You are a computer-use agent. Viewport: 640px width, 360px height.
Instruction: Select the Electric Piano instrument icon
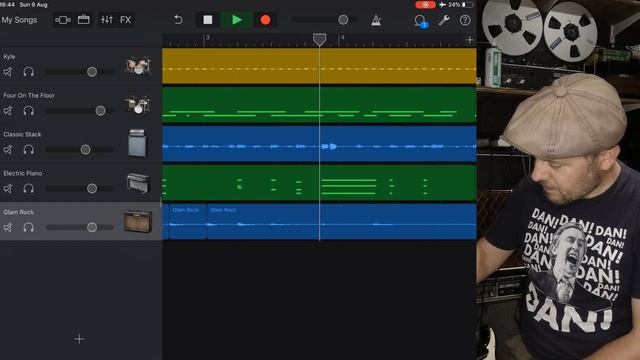138,183
